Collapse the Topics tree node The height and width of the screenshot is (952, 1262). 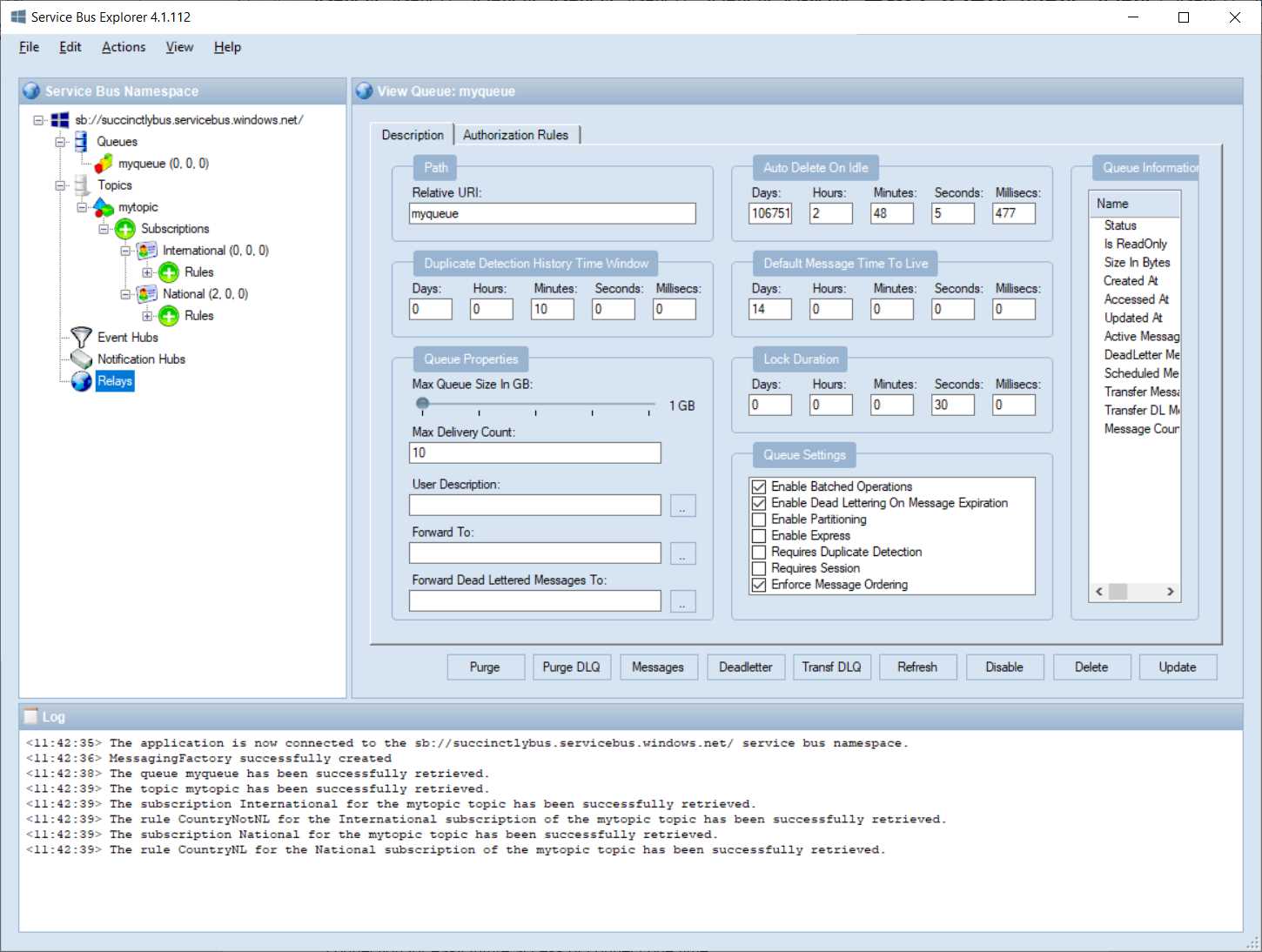pos(60,185)
